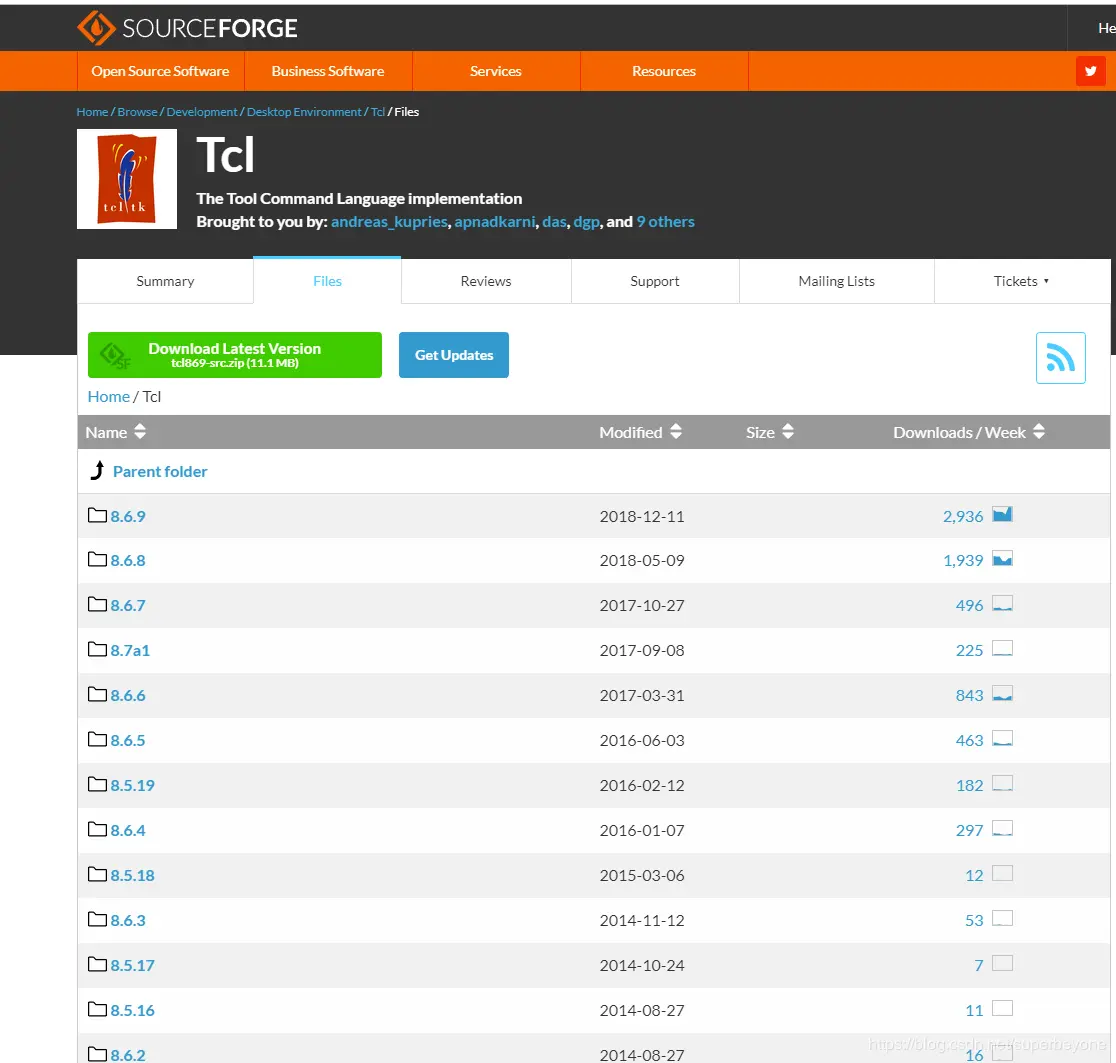Image resolution: width=1116 pixels, height=1063 pixels.
Task: Switch to the Reviews tab
Action: tap(486, 281)
